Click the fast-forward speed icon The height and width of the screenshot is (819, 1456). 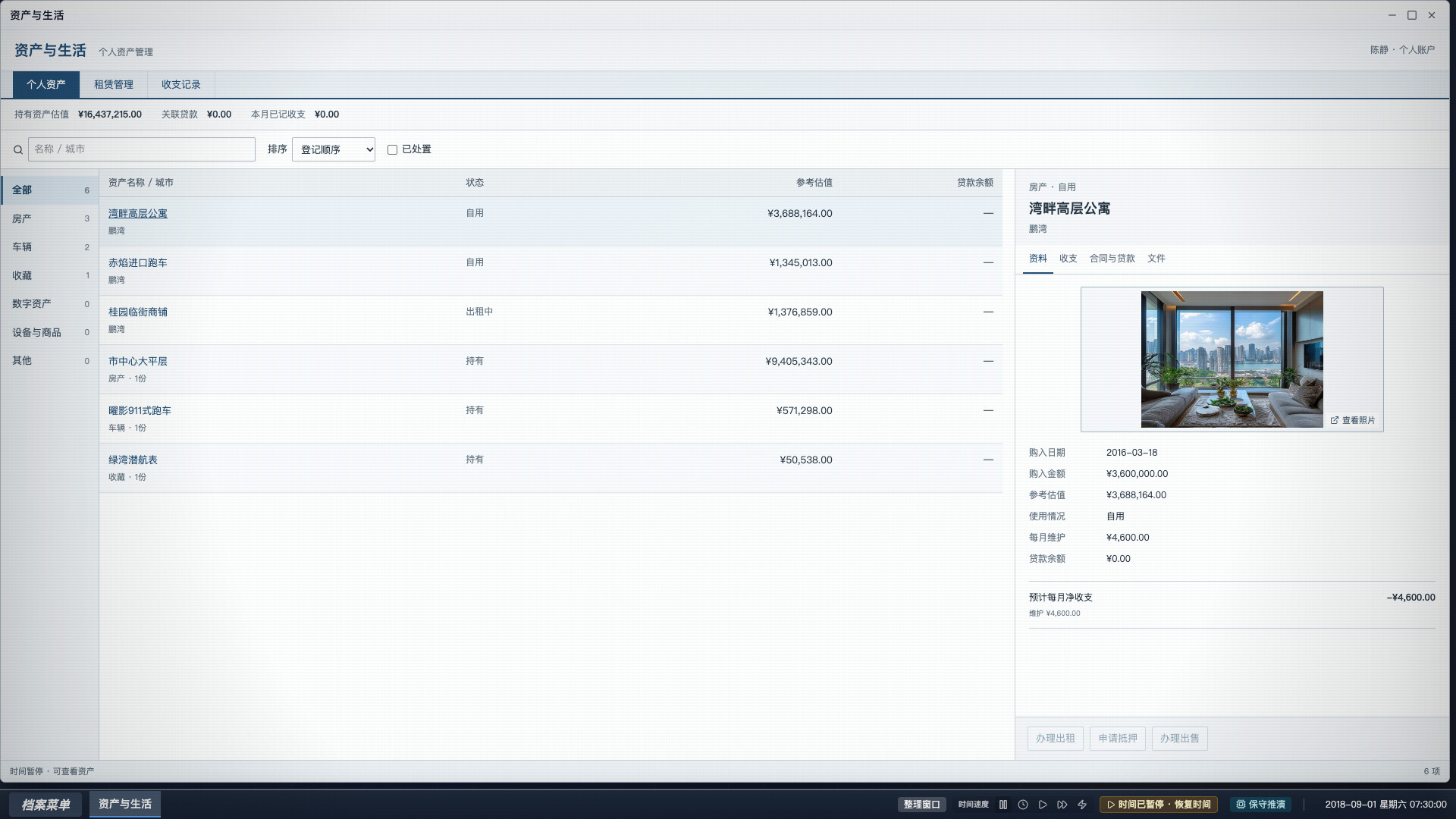[x=1062, y=805]
